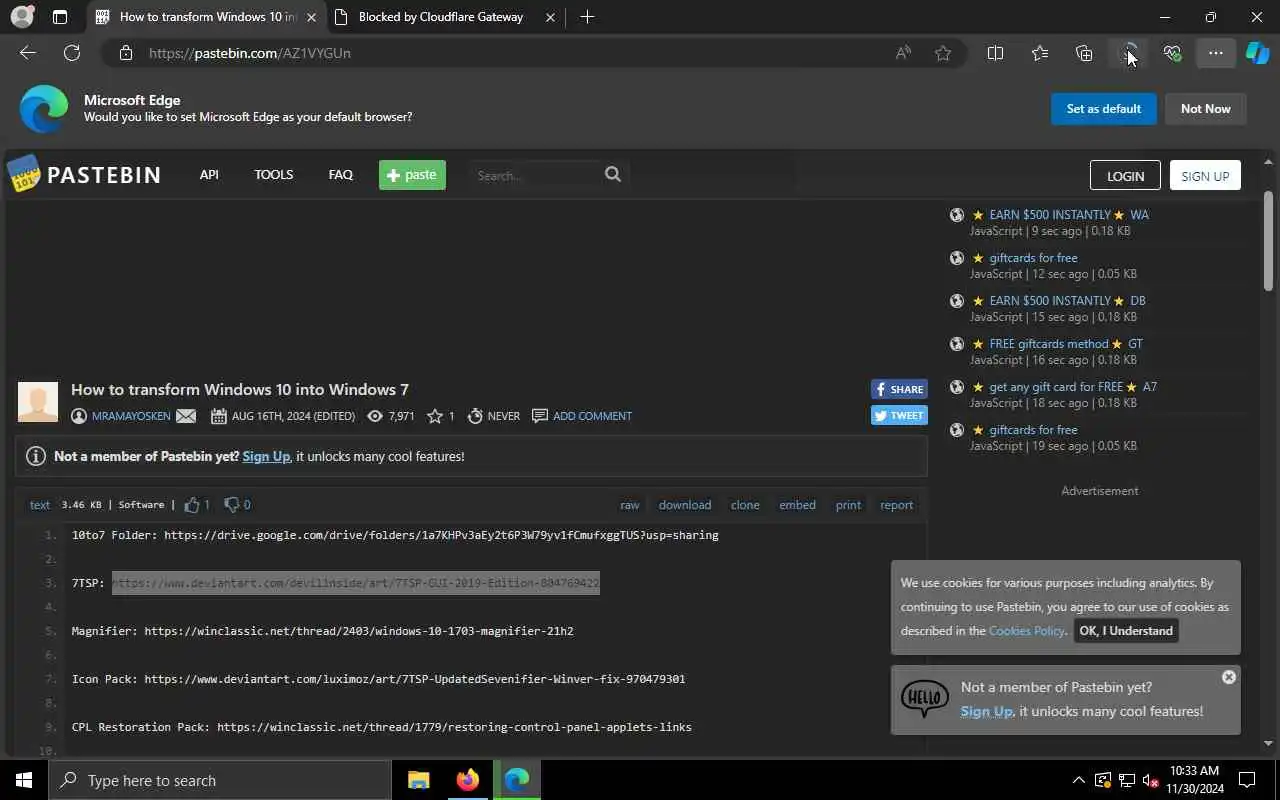Dismiss default browser prompt with Not Now
The width and height of the screenshot is (1280, 800).
1206,108
